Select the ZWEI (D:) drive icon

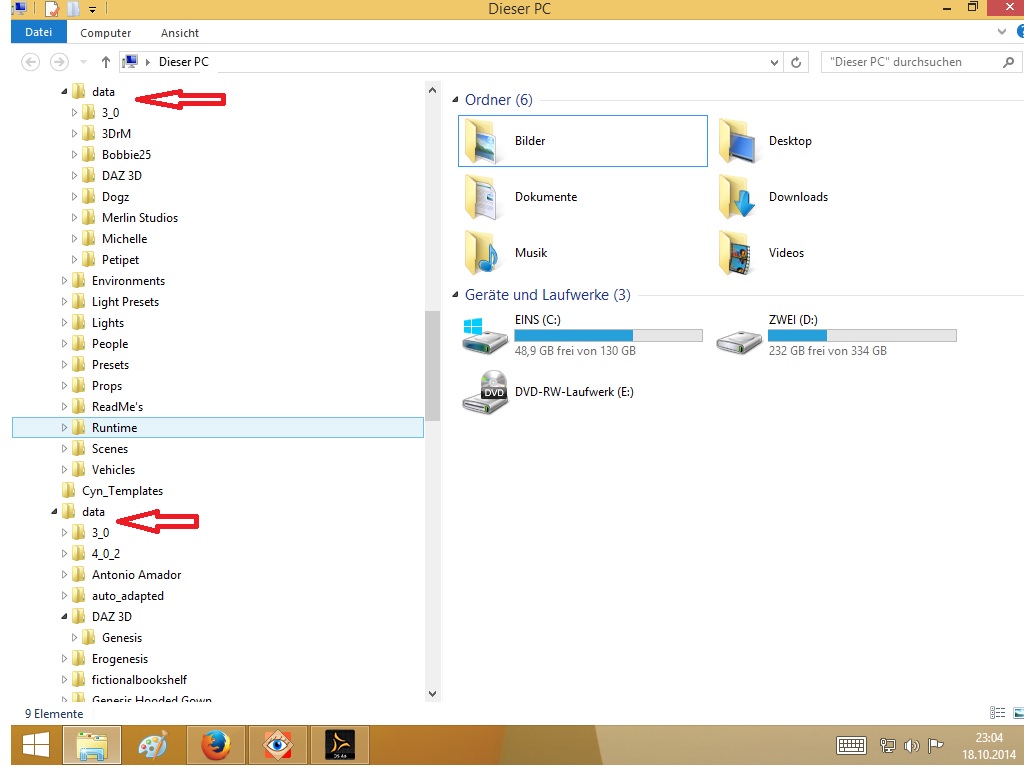(x=739, y=341)
